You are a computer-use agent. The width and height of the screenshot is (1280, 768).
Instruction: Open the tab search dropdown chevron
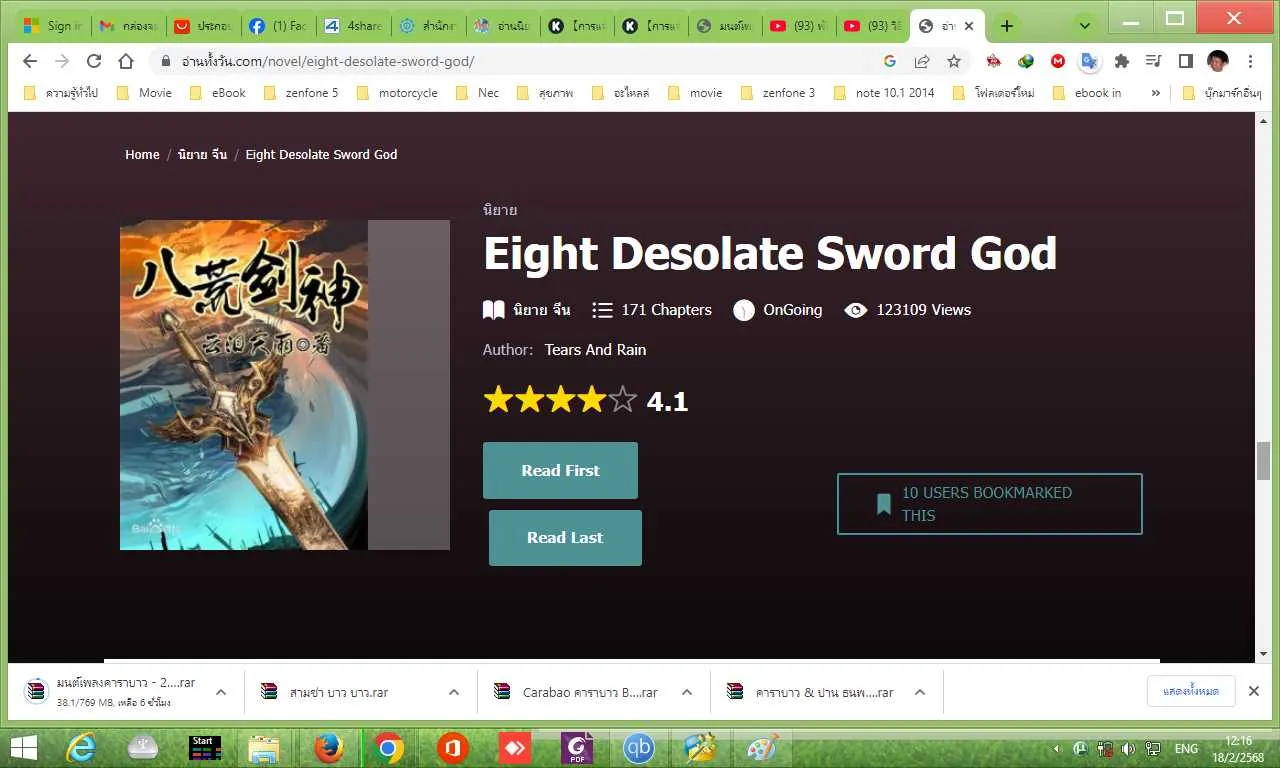tap(1085, 26)
